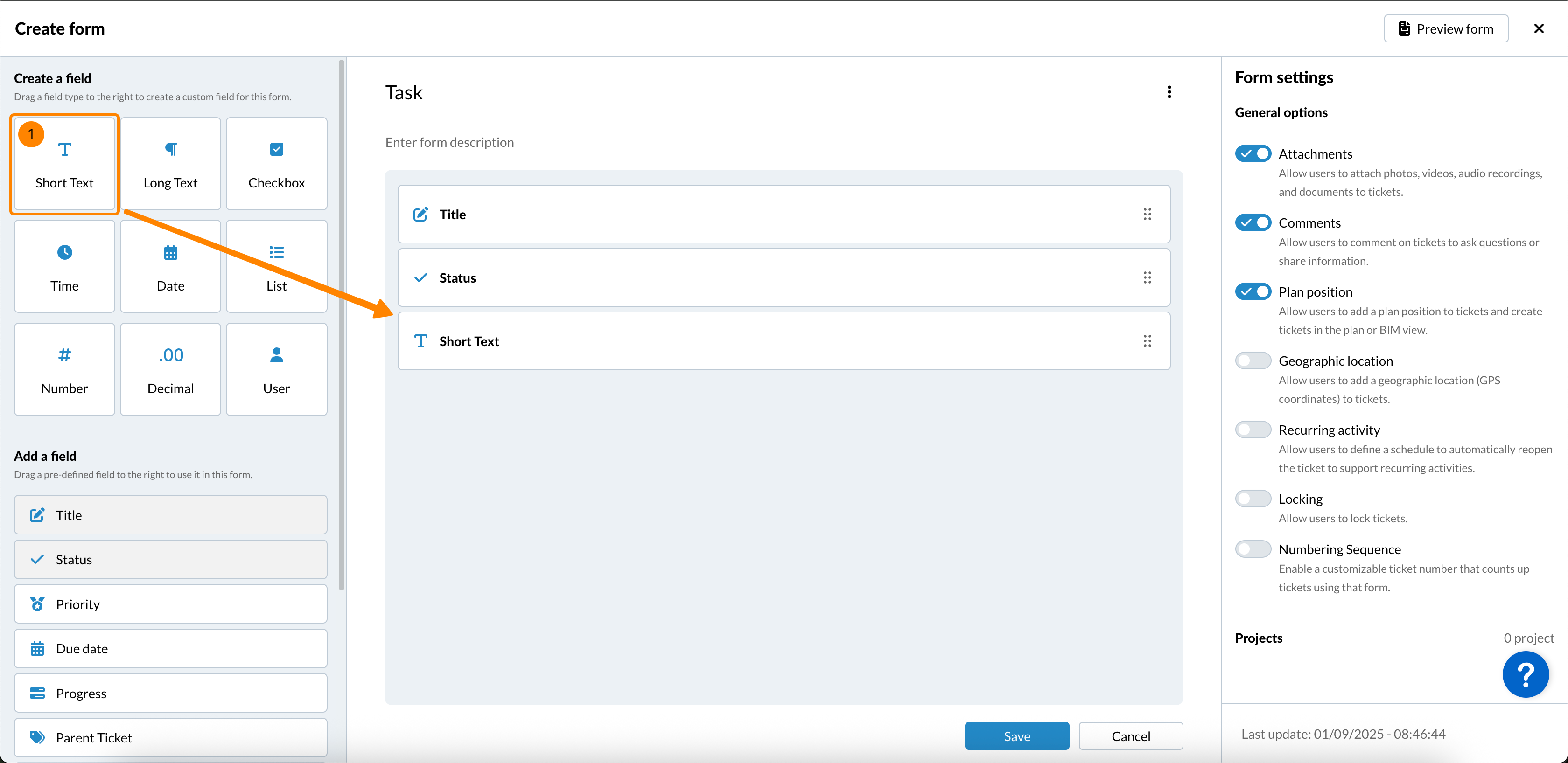
Task: Select the User field type tile
Action: (276, 369)
